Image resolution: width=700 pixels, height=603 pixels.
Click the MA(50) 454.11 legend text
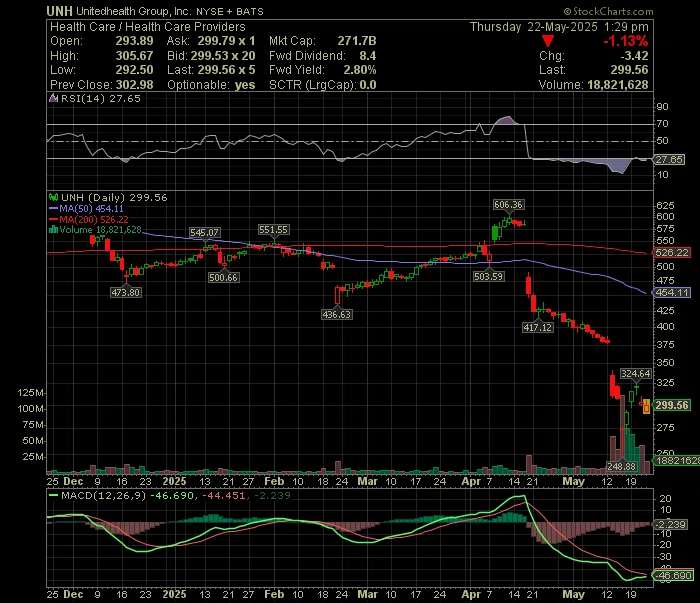91,208
